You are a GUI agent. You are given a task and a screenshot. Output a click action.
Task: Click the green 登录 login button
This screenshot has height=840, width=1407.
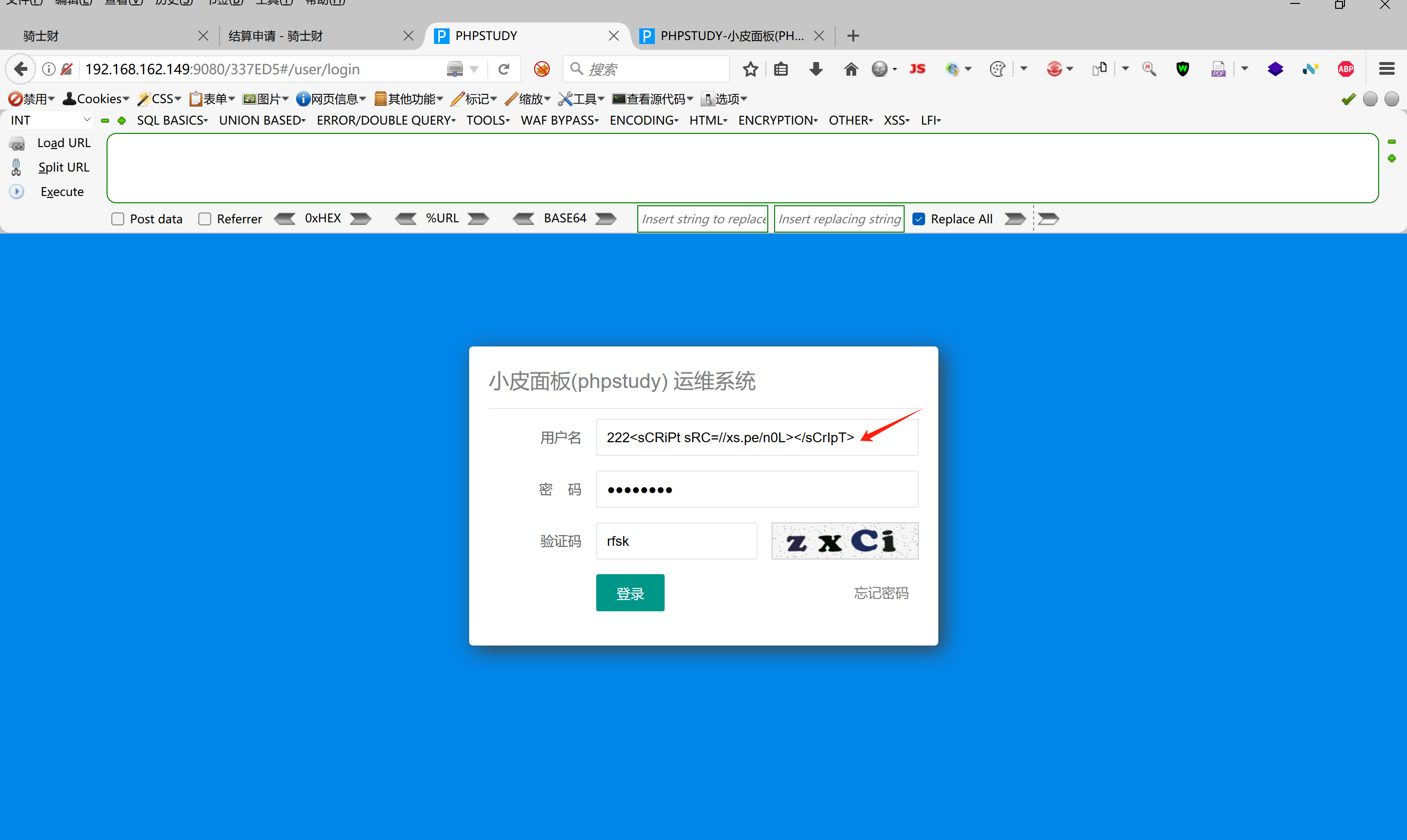click(x=629, y=593)
